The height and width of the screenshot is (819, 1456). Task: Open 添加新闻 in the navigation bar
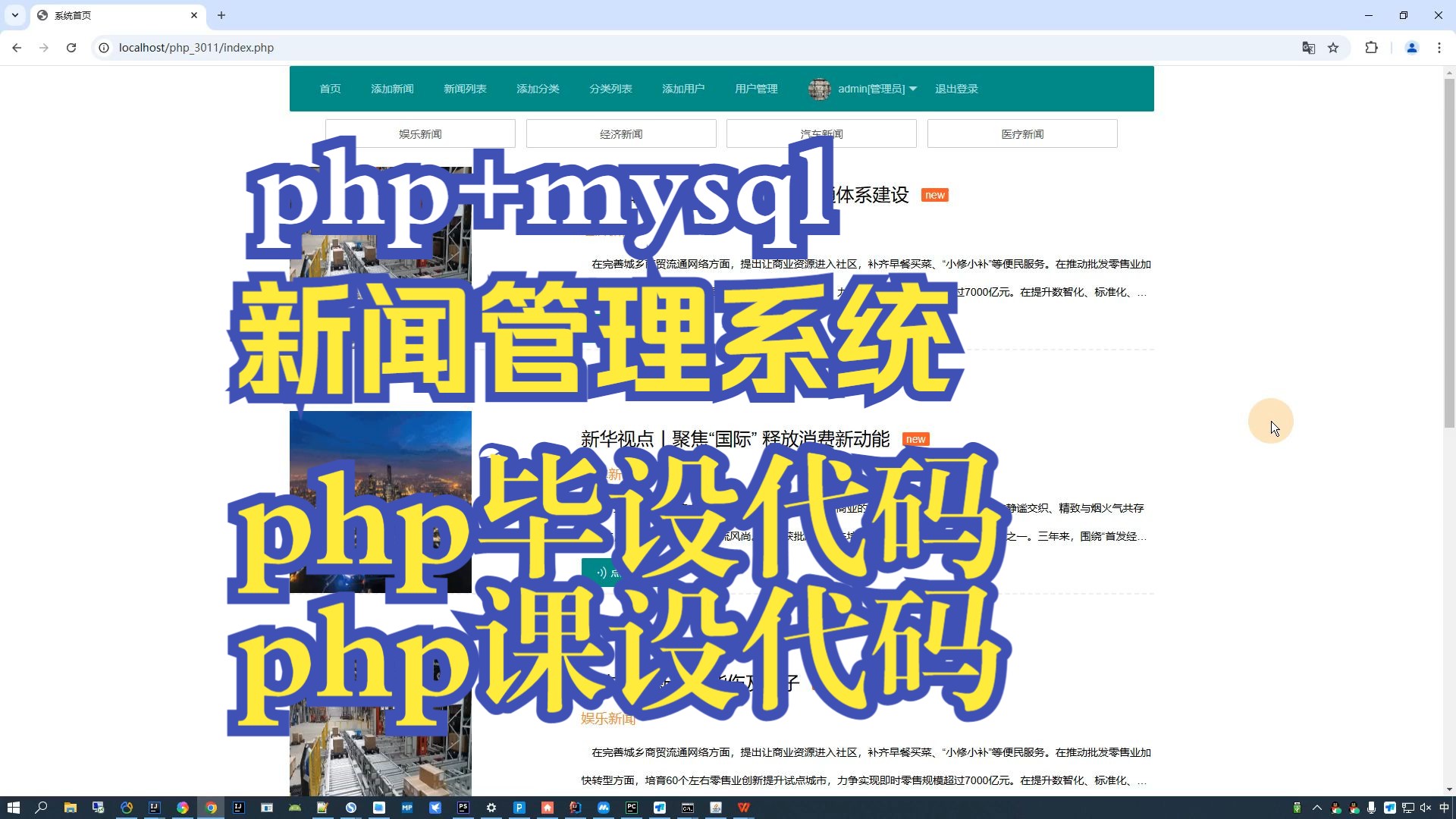coord(392,89)
